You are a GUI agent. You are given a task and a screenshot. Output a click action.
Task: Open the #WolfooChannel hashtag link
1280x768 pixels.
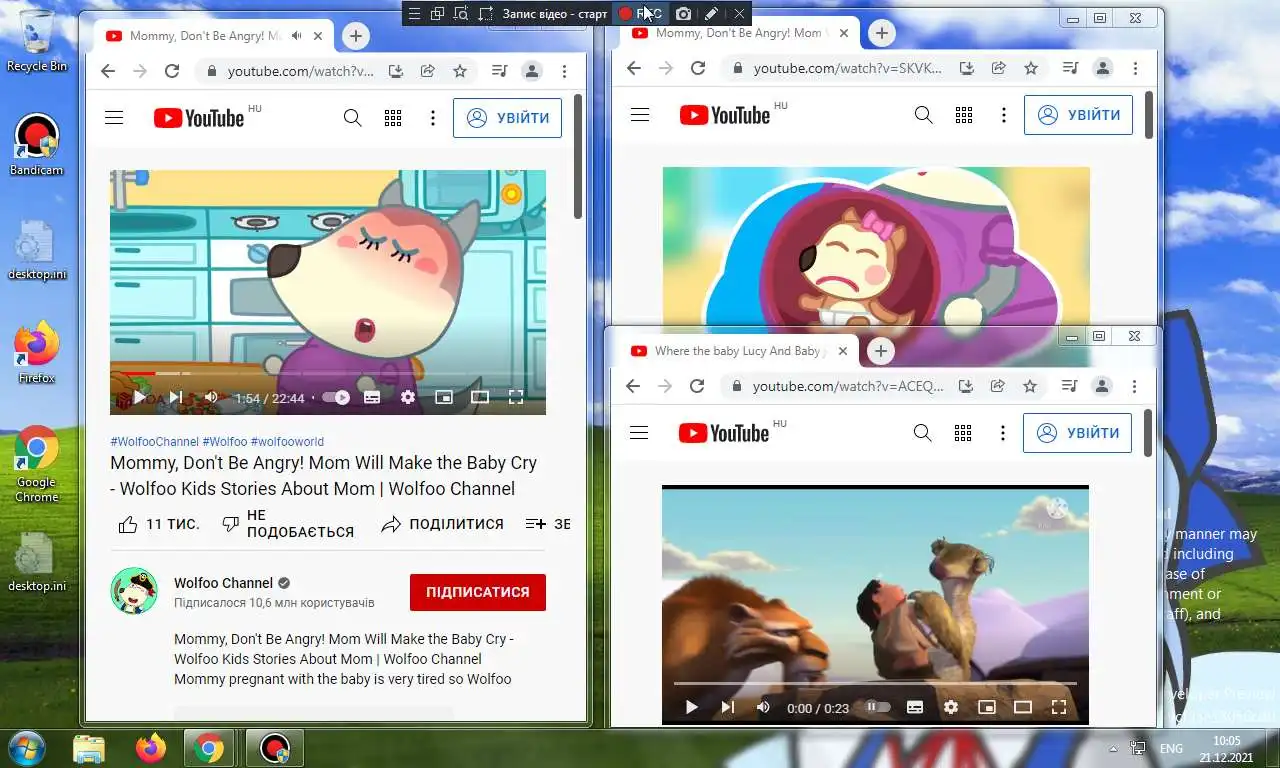pyautogui.click(x=154, y=441)
